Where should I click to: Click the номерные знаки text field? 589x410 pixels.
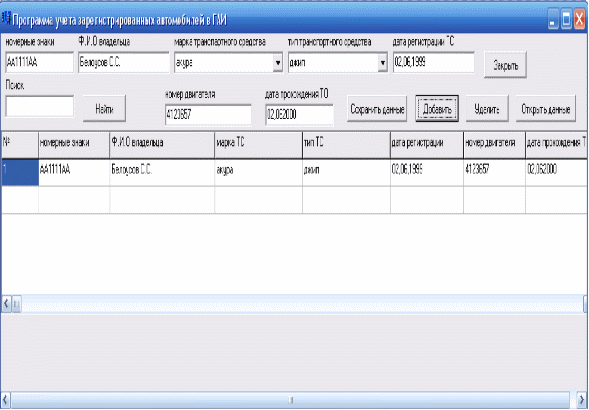[39, 62]
